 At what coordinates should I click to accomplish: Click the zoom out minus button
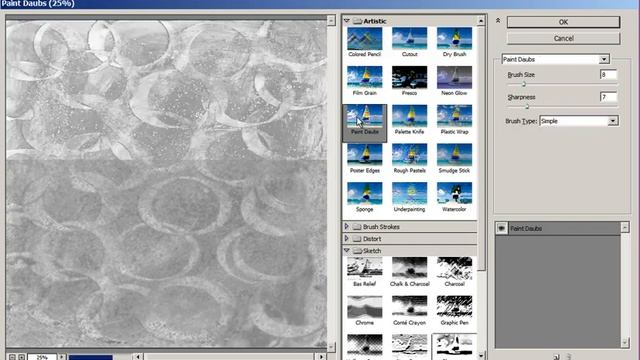(x=12, y=357)
